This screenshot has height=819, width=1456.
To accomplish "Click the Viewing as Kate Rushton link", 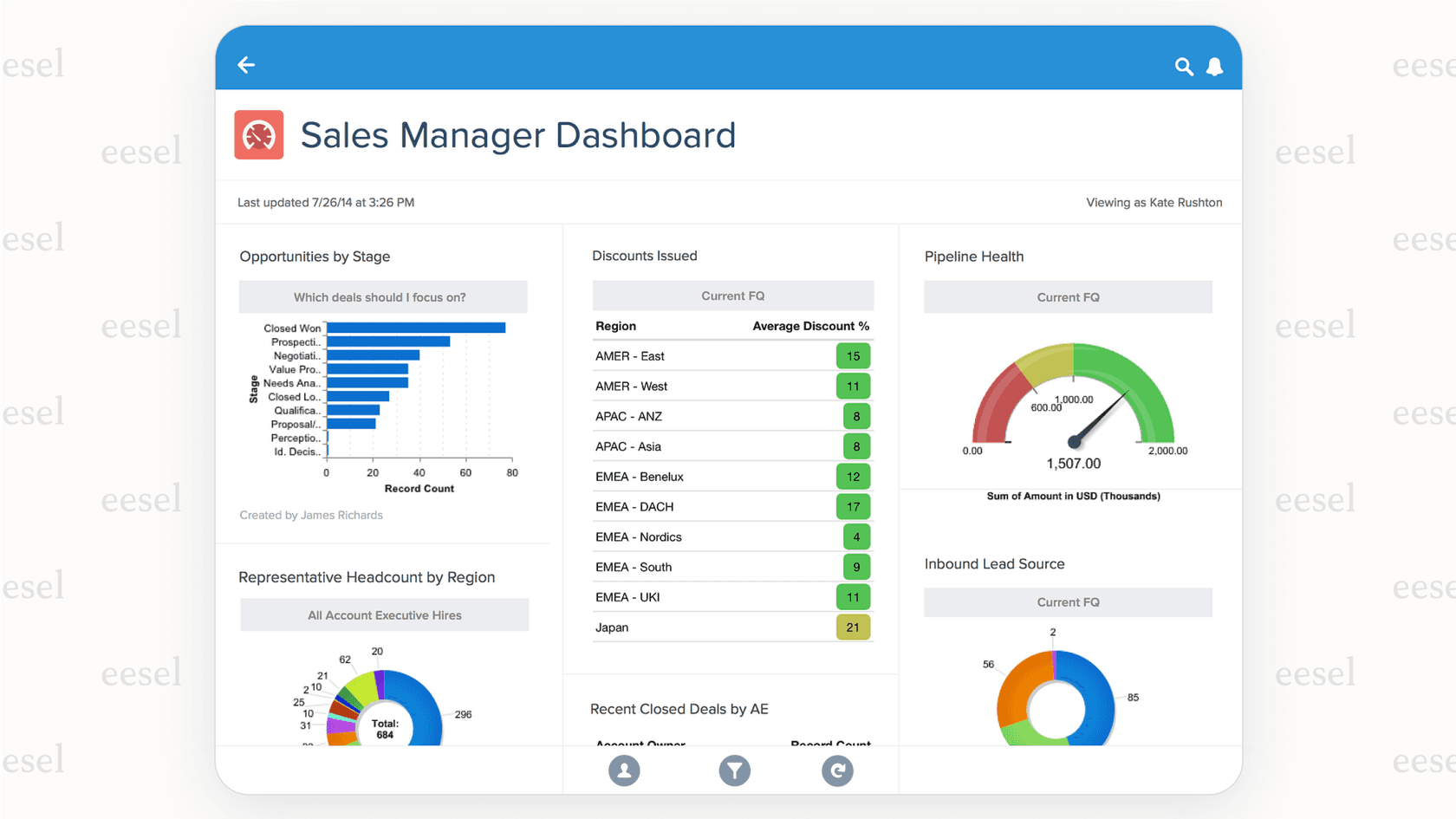I will coord(1154,202).
